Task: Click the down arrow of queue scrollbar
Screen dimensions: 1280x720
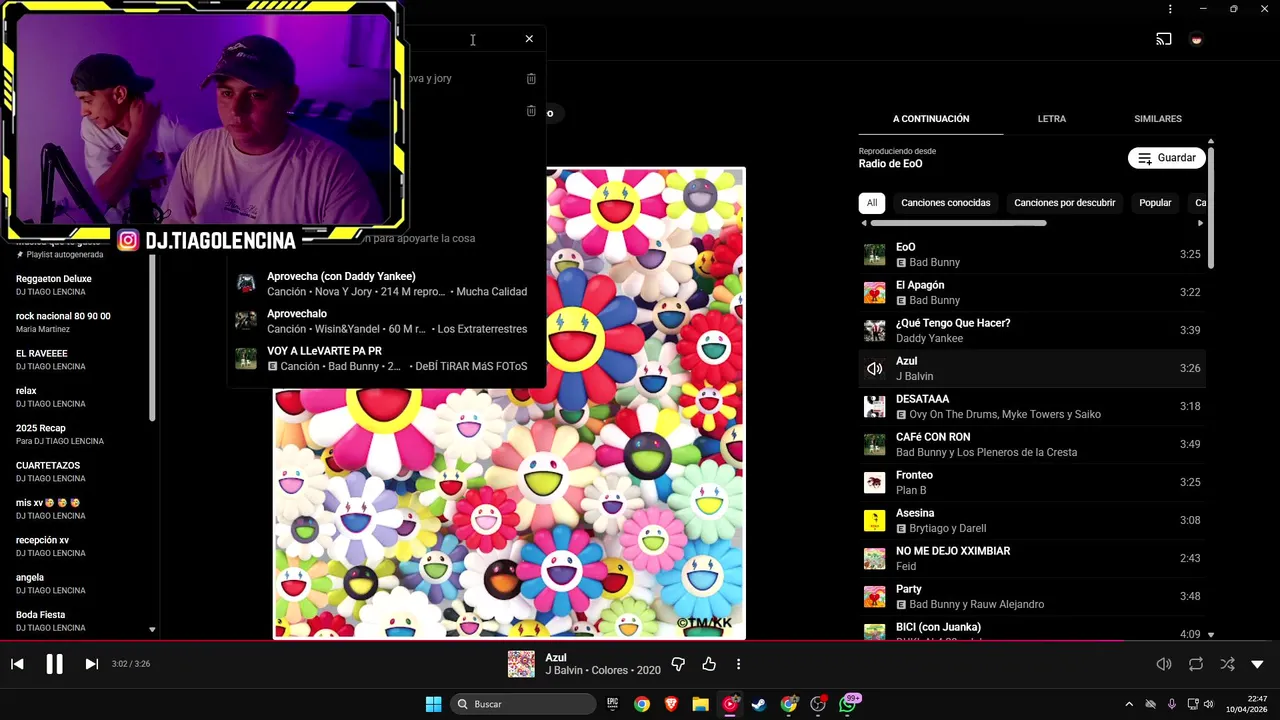Action: point(1211,634)
